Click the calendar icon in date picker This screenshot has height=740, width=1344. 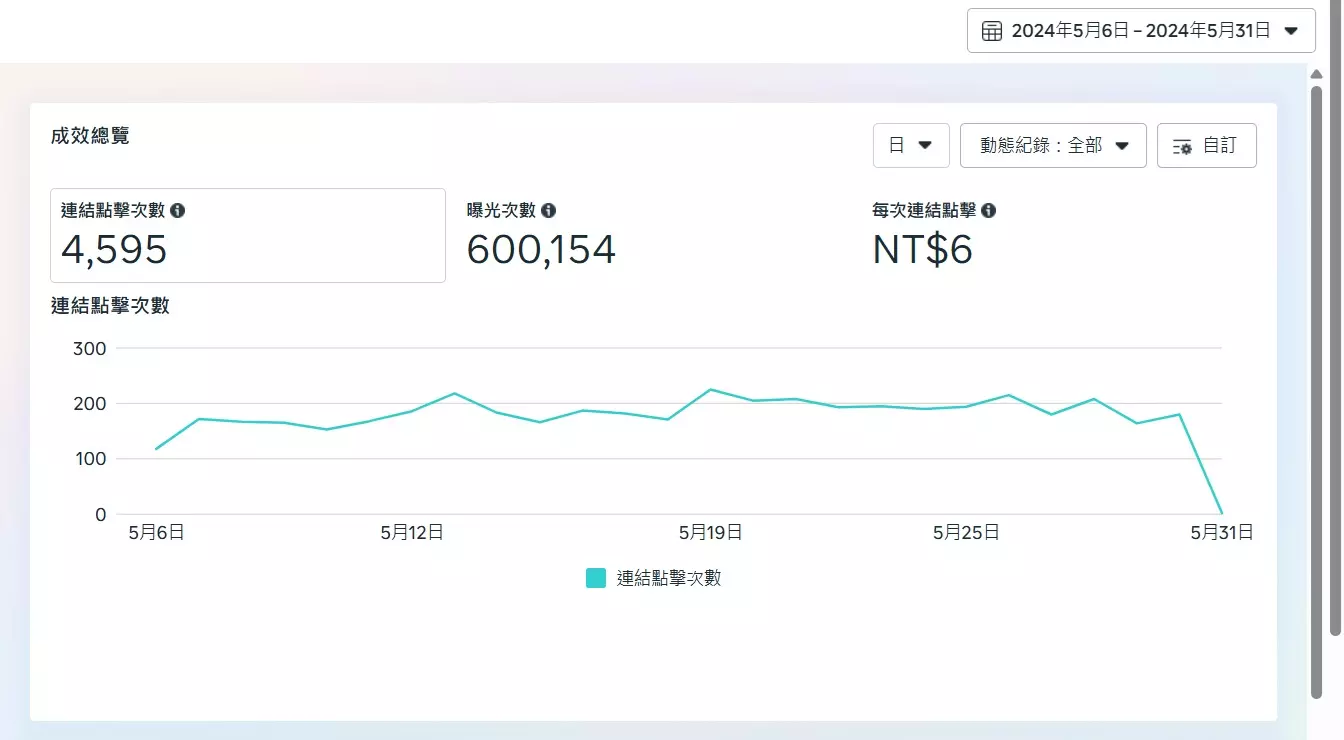tap(992, 31)
